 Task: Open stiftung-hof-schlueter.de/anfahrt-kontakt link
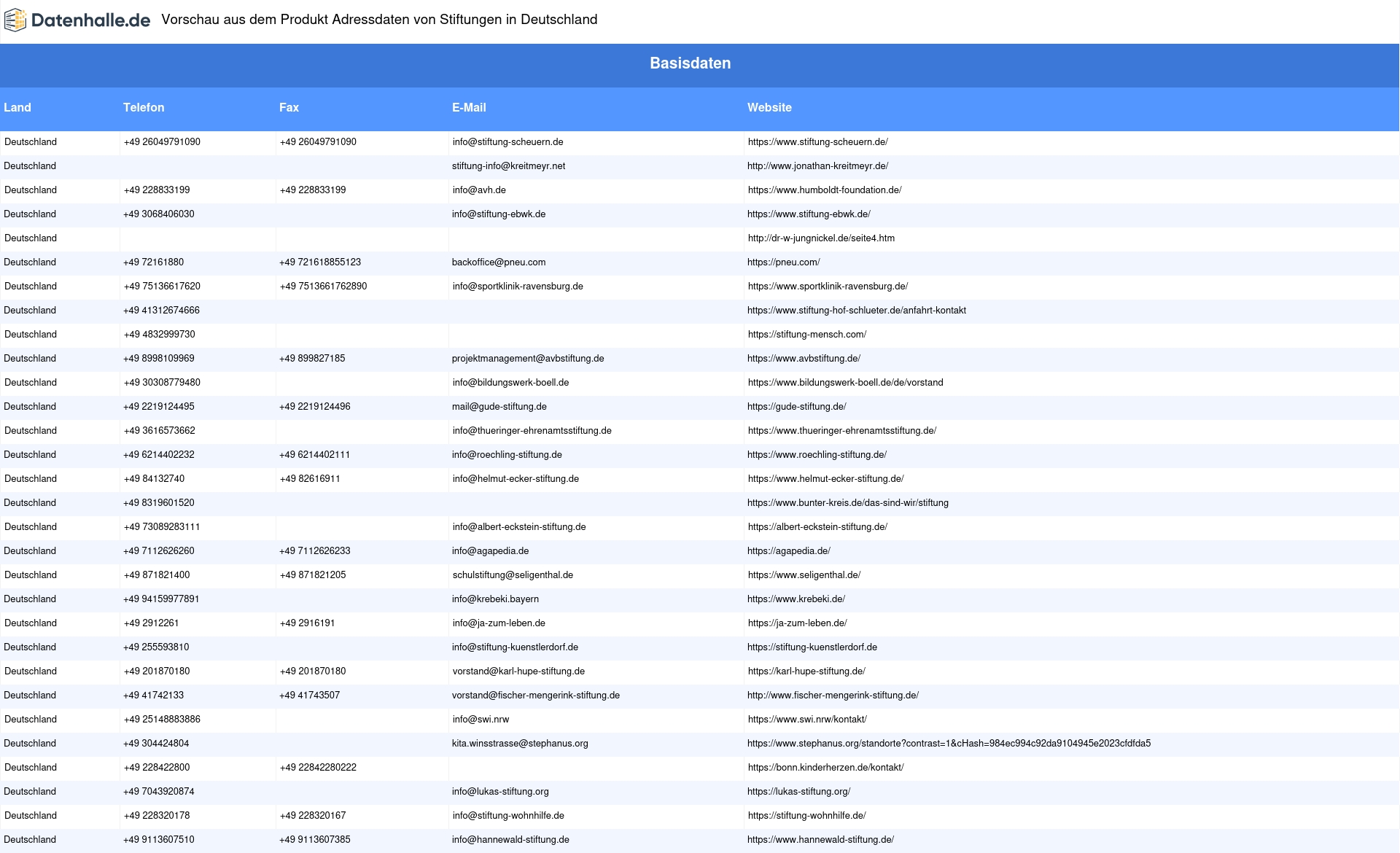857,311
